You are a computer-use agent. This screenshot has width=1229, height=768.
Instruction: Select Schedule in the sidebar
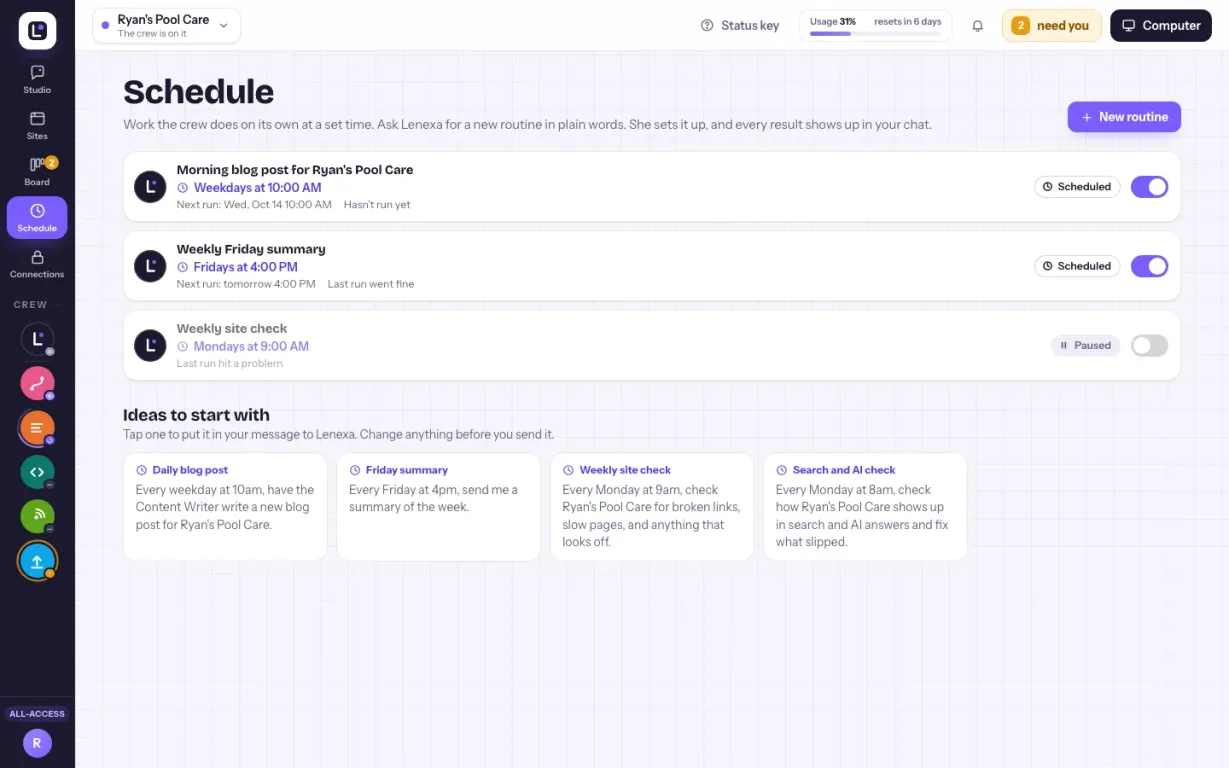37,217
